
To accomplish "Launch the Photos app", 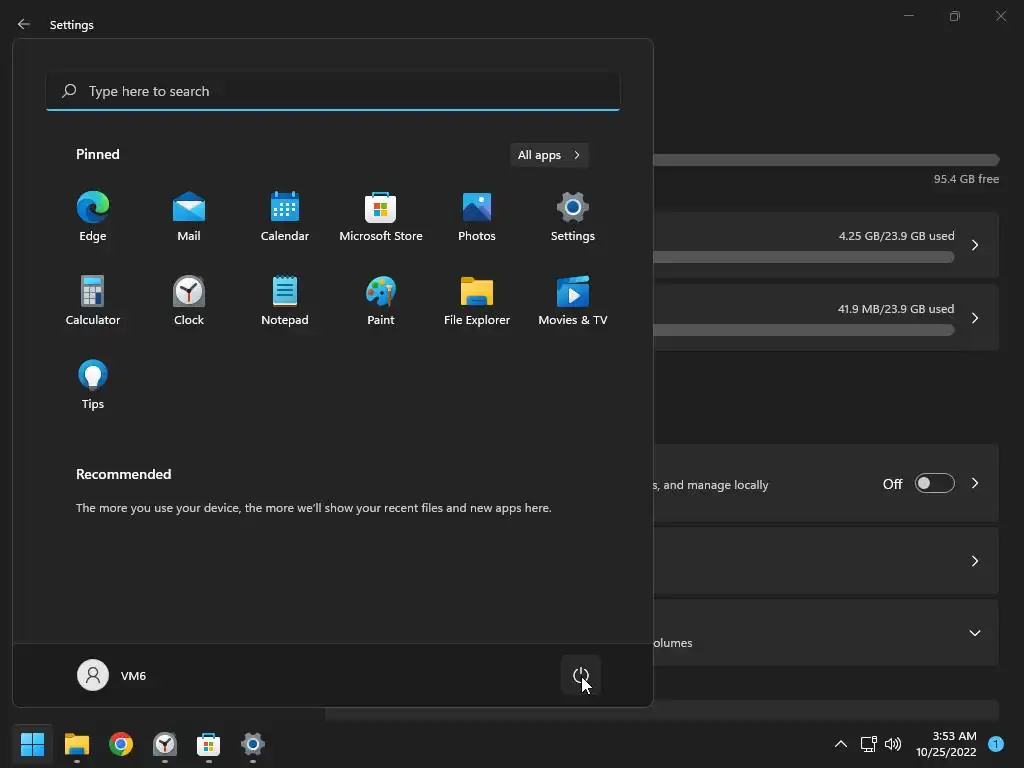I will click(477, 217).
